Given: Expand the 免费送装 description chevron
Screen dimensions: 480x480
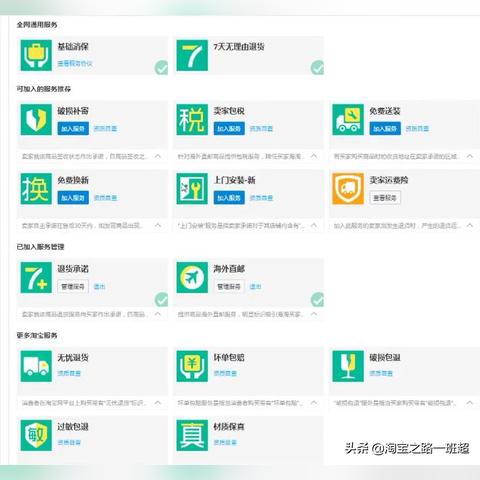Looking at the screenshot, I should pyautogui.click(x=470, y=156).
